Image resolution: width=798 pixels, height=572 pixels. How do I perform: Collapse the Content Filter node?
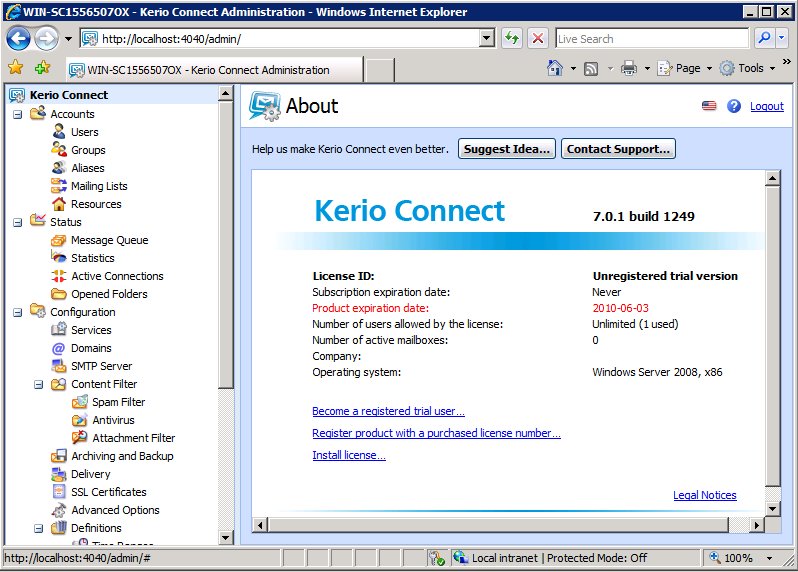[x=38, y=384]
